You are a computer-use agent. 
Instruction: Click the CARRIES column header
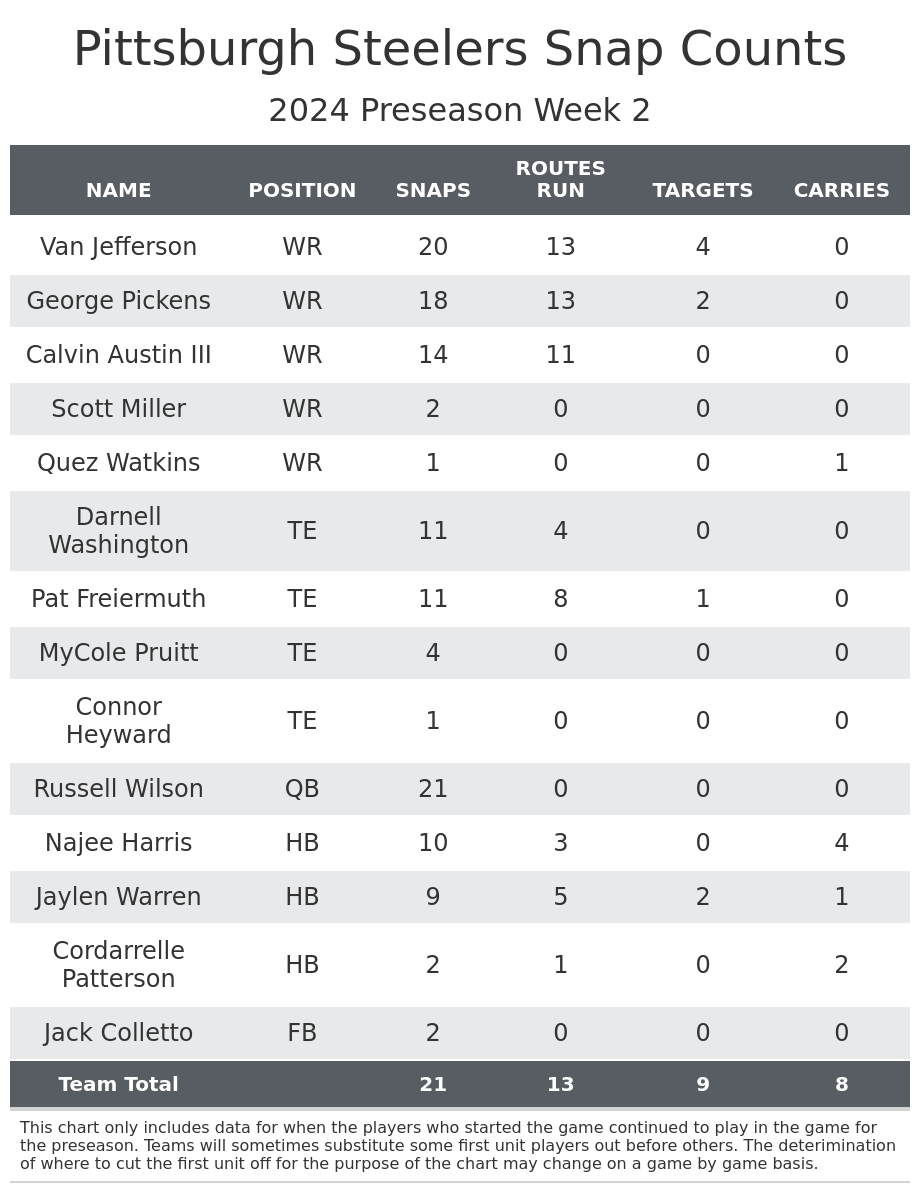(x=841, y=191)
